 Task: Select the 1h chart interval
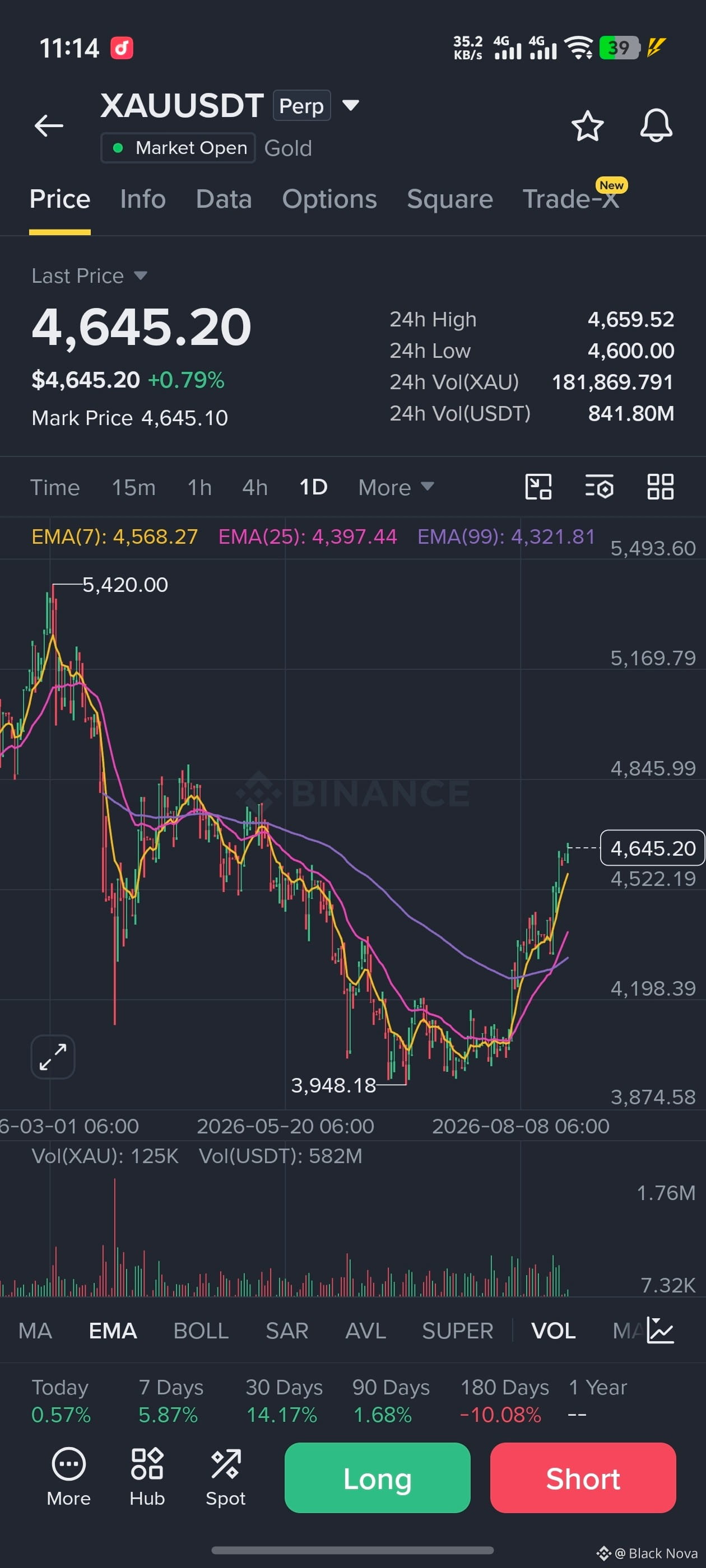(199, 487)
